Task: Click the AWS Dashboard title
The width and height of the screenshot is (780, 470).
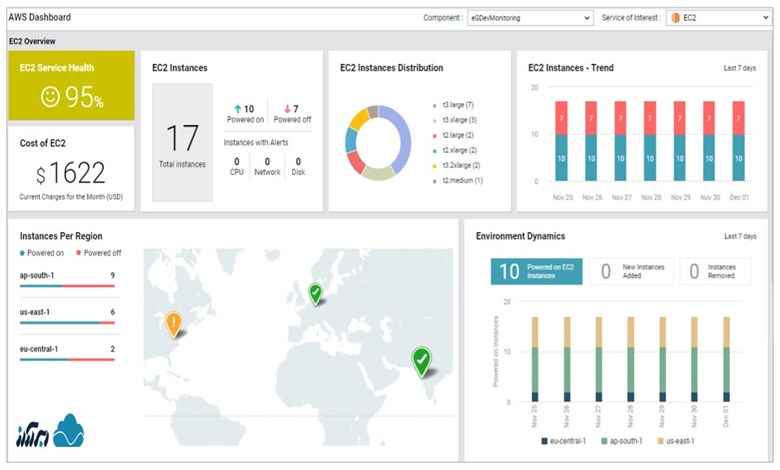Action: click(x=40, y=17)
